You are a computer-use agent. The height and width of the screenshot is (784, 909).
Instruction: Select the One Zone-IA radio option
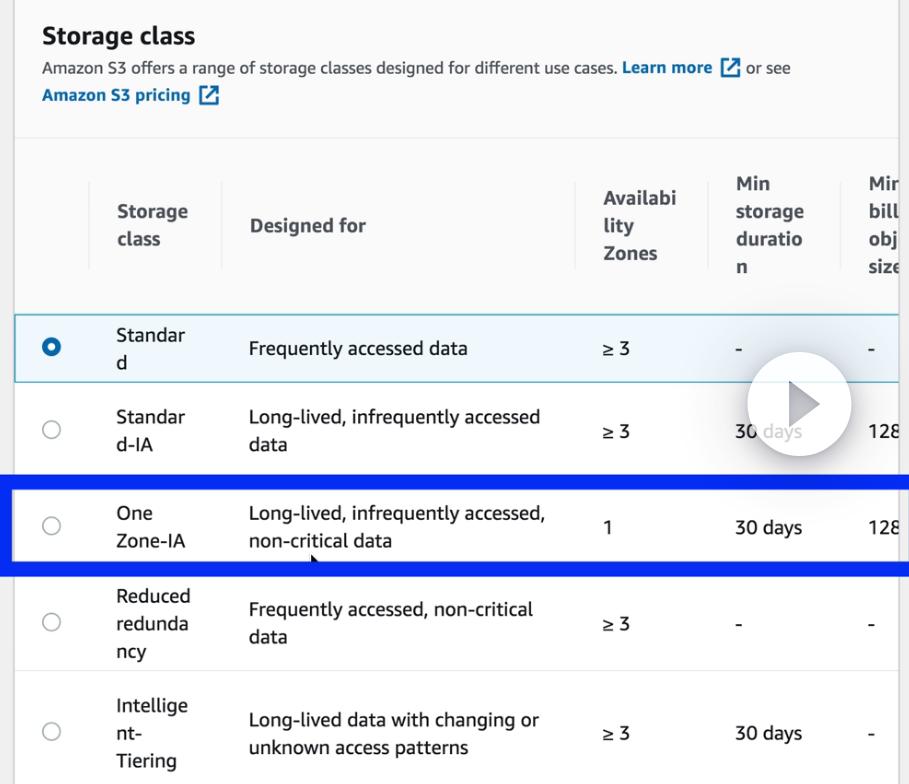click(52, 526)
